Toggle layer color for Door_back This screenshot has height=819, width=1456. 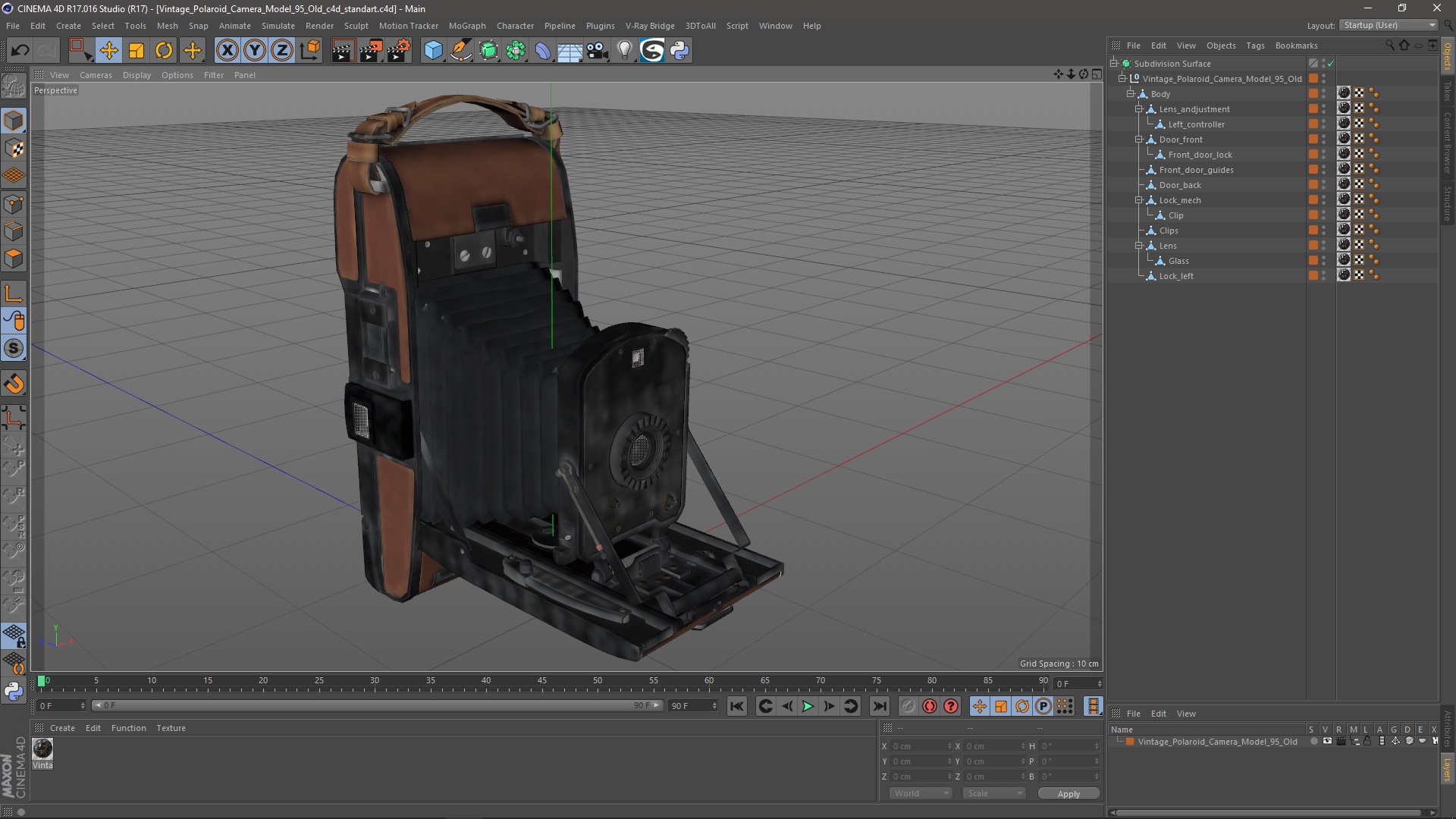tap(1313, 185)
